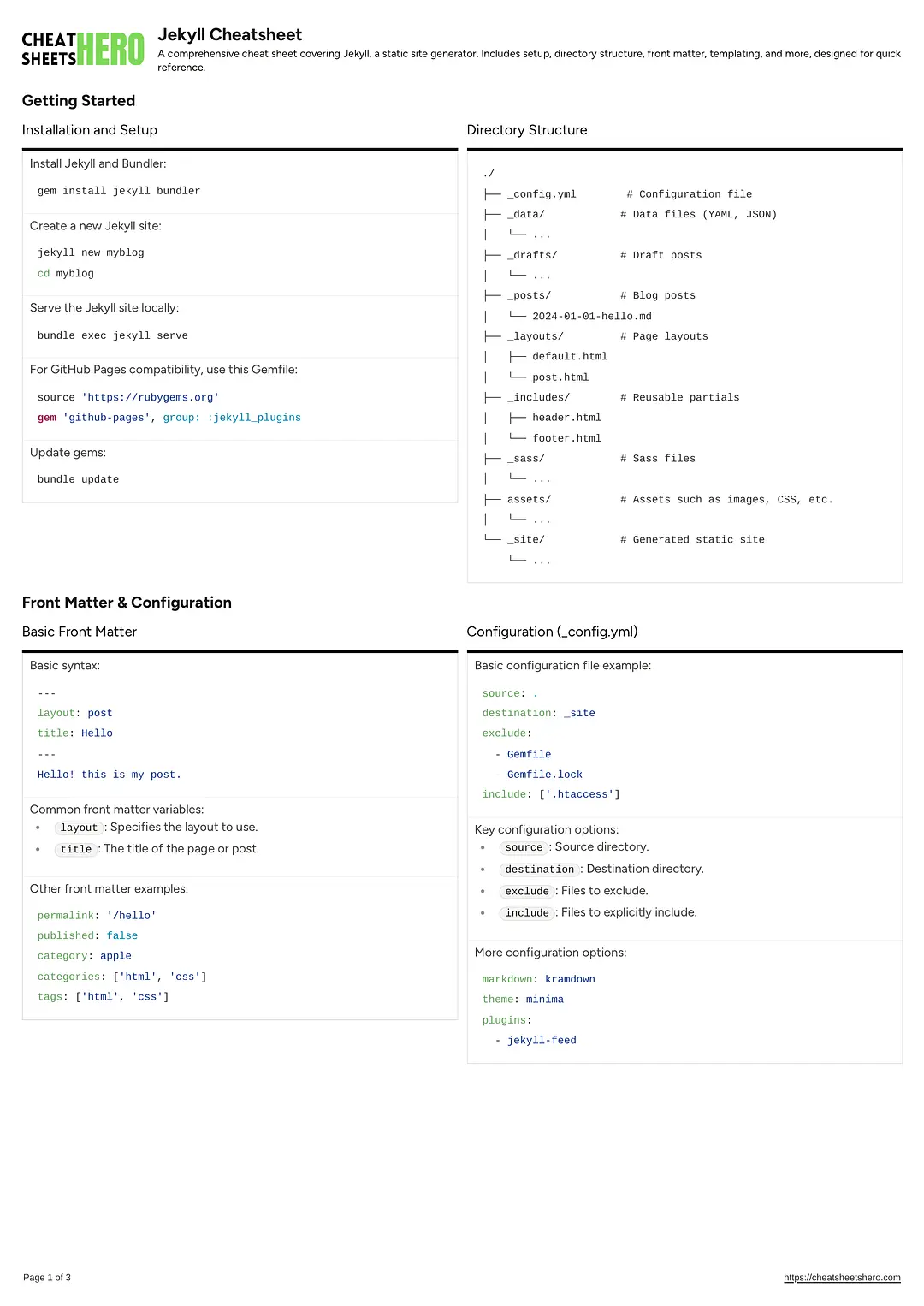This screenshot has height=1306, width=924.
Task: Select the _layouts/ folder in directory tree
Action: (x=535, y=336)
